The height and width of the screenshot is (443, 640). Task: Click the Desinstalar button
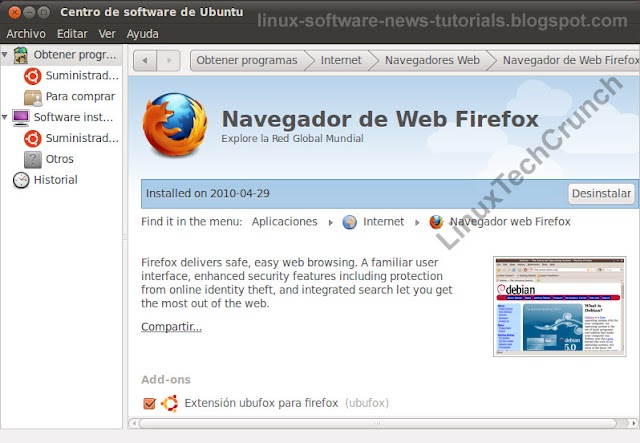(601, 194)
